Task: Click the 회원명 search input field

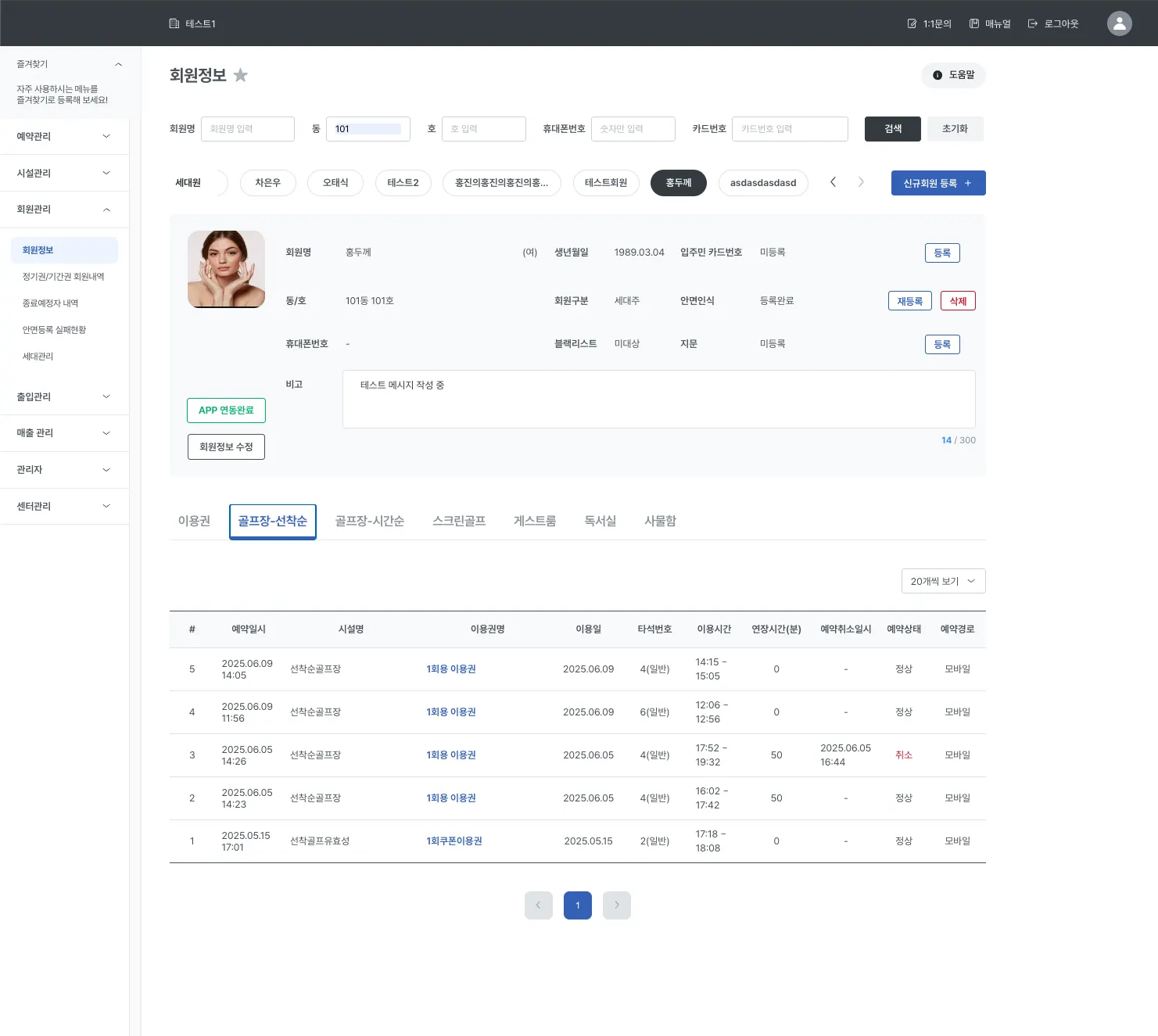Action: point(248,129)
